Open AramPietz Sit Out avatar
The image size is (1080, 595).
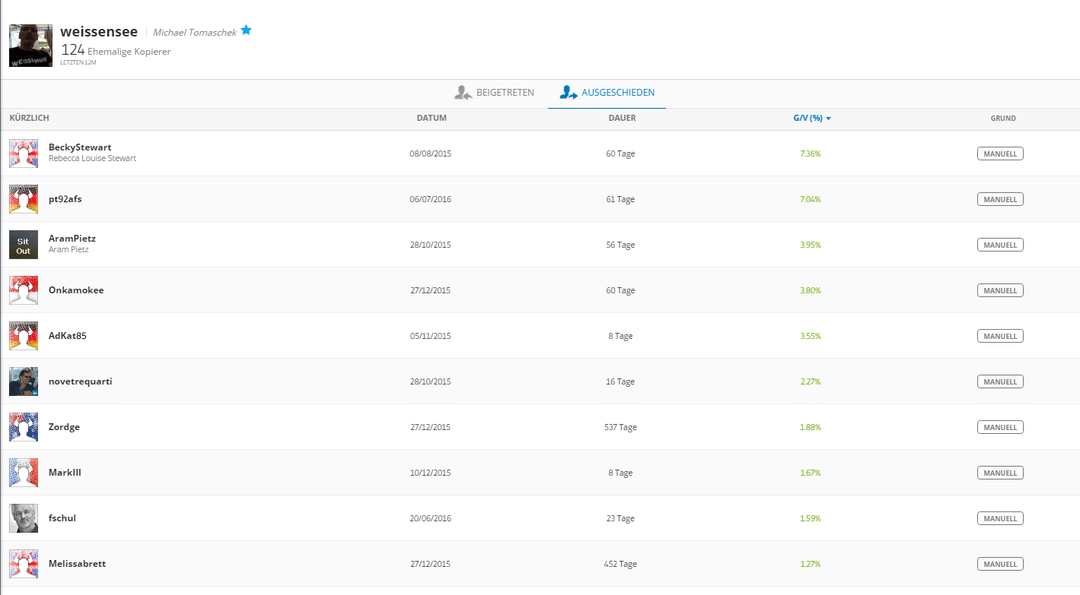24,245
